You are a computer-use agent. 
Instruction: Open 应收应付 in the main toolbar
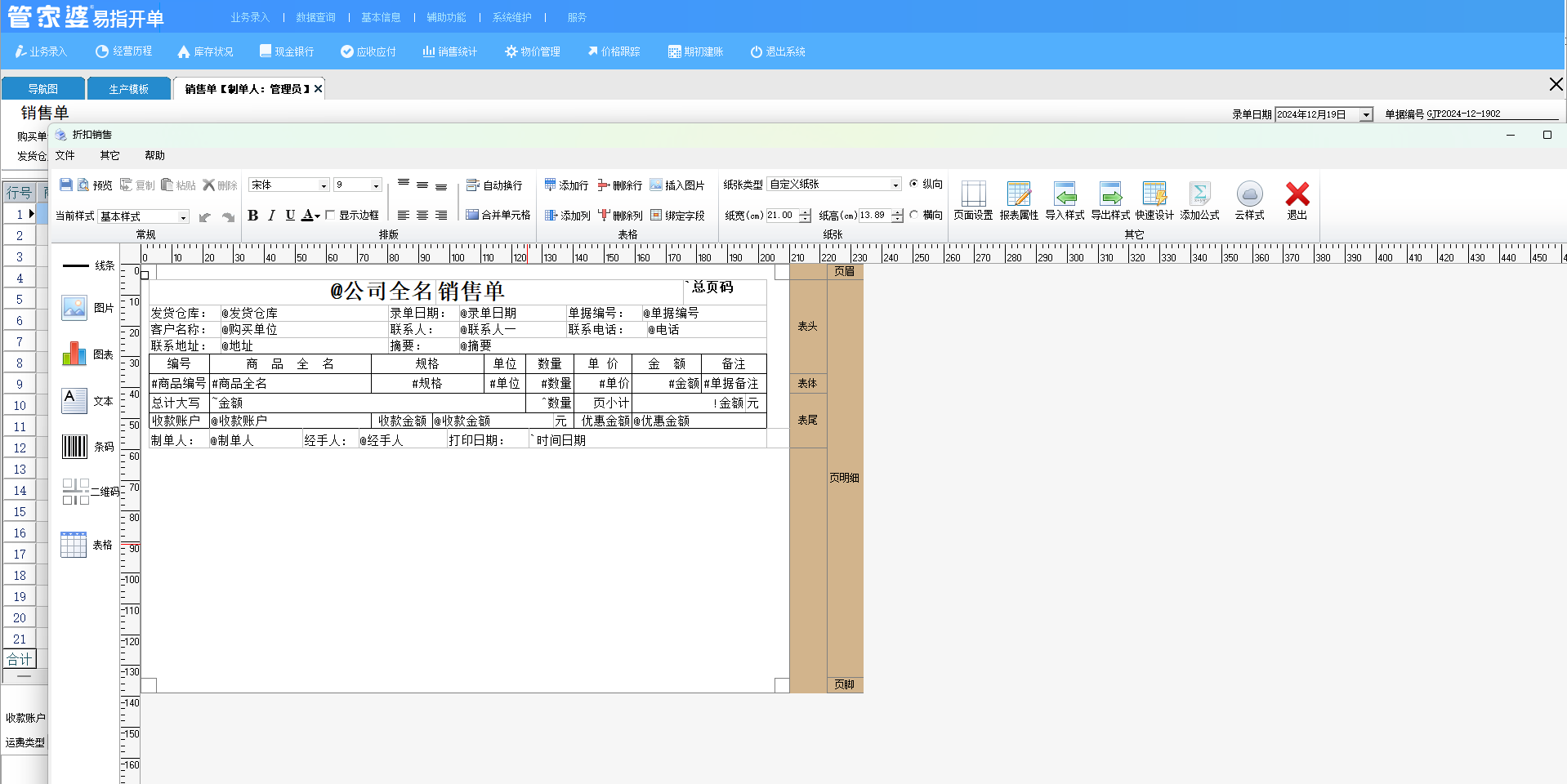pos(368,51)
